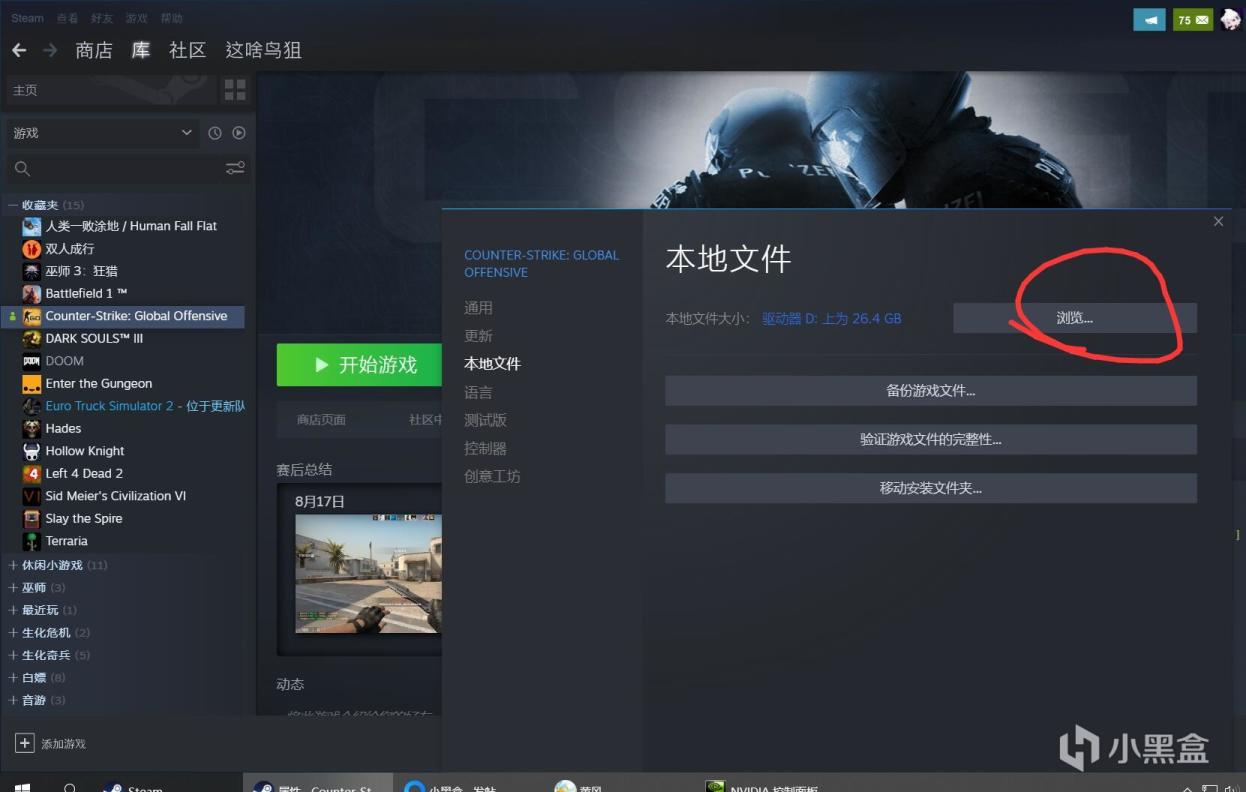
Task: Click 验证游戏文件的完整性 button
Action: click(930, 439)
